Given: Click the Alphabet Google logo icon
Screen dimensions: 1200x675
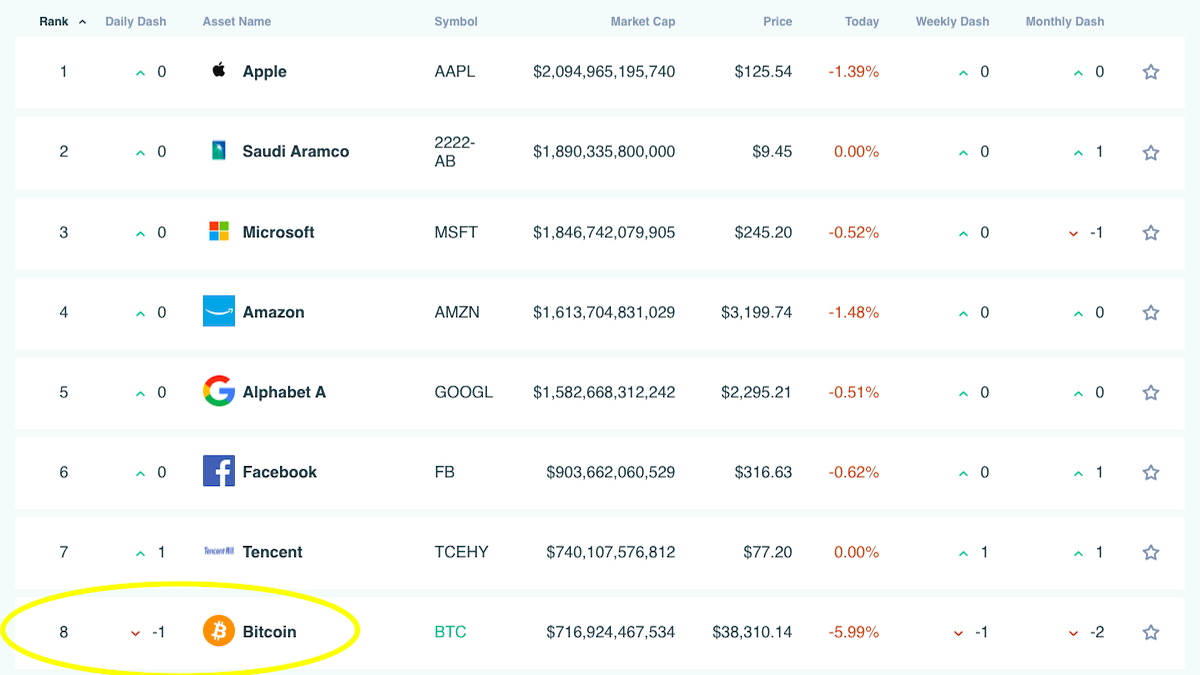Looking at the screenshot, I should [x=219, y=391].
